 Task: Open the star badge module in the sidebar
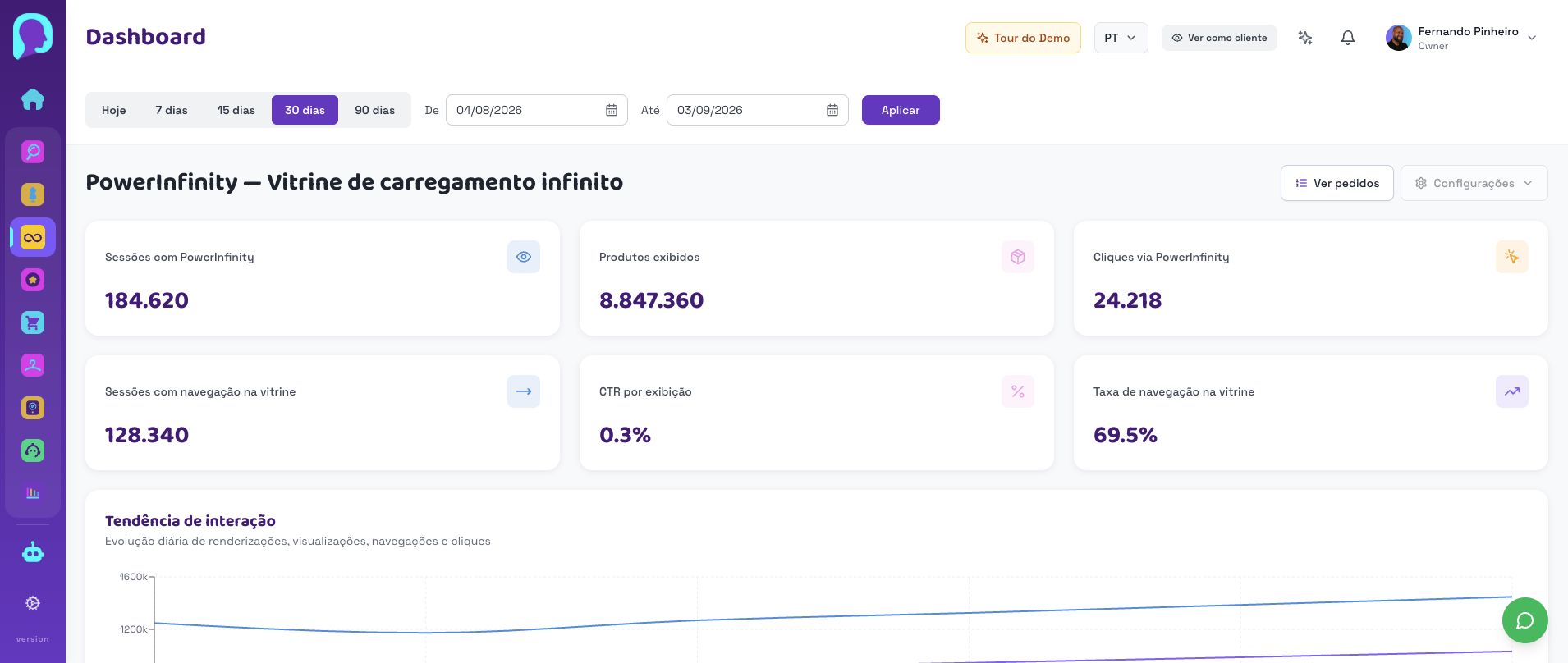(x=33, y=280)
